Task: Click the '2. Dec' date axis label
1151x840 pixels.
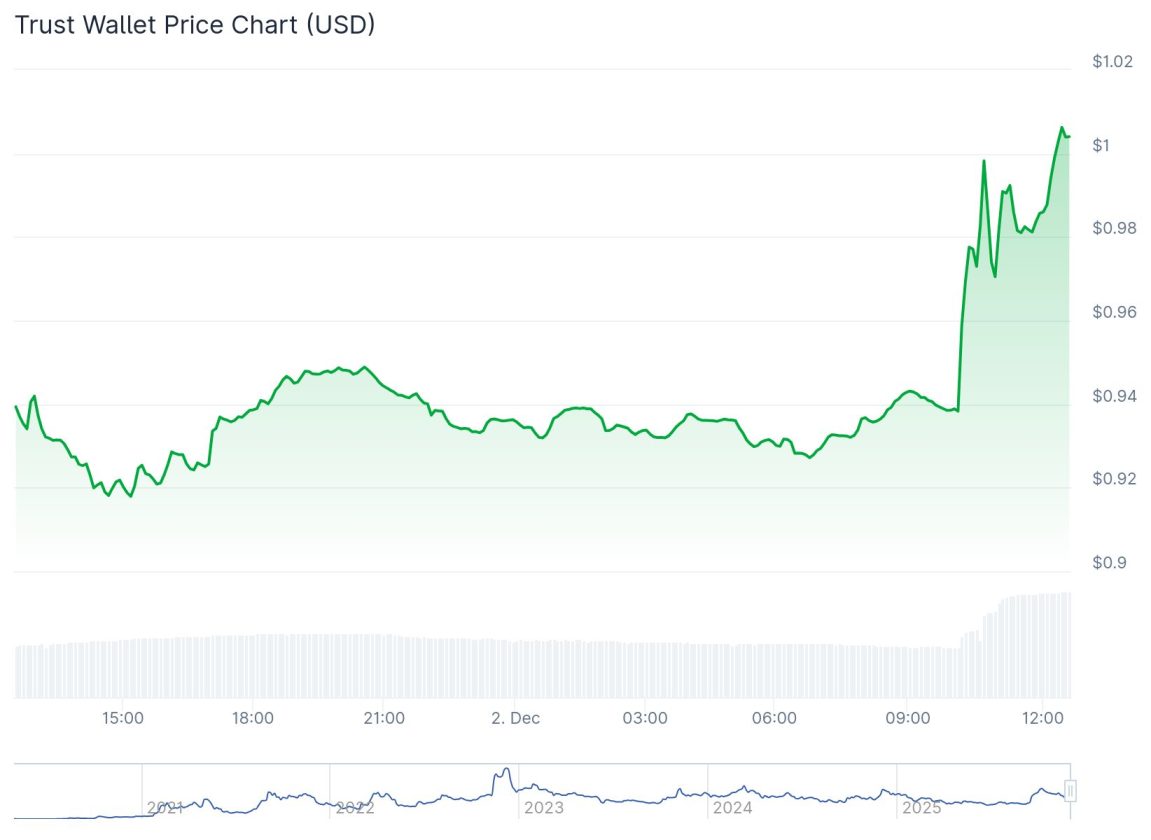Action: click(514, 718)
